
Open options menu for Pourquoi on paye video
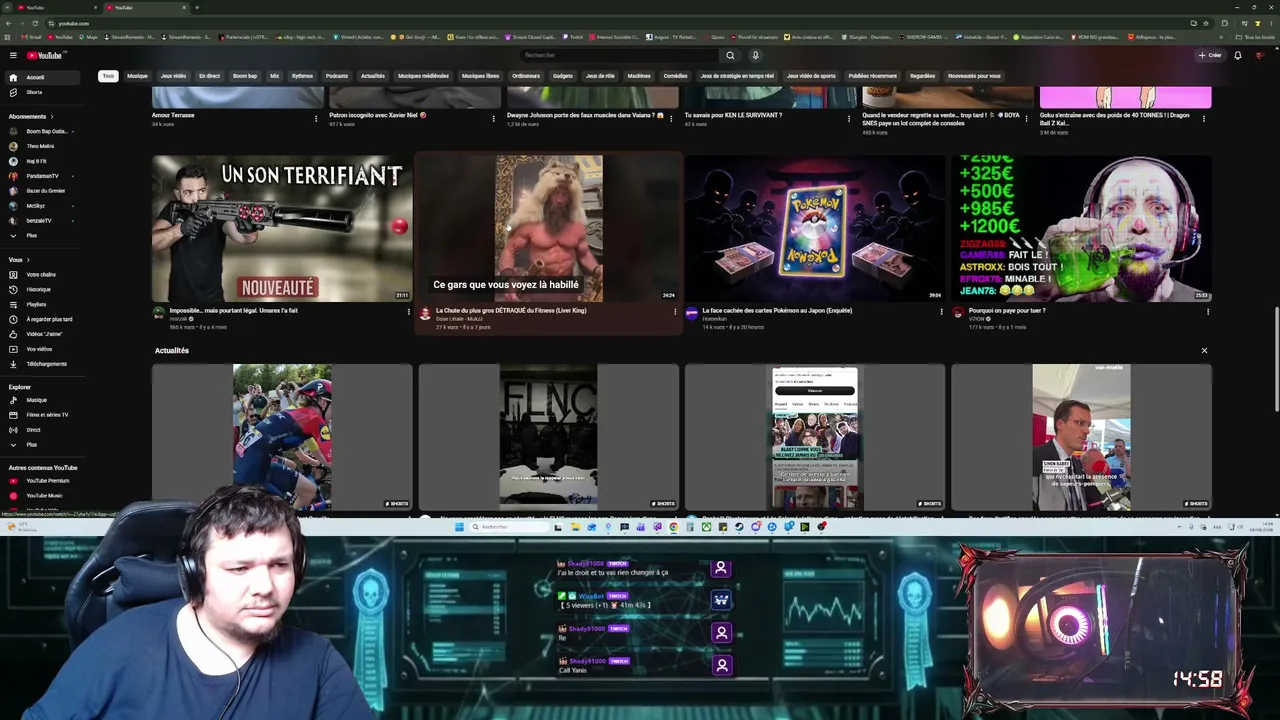click(1208, 312)
